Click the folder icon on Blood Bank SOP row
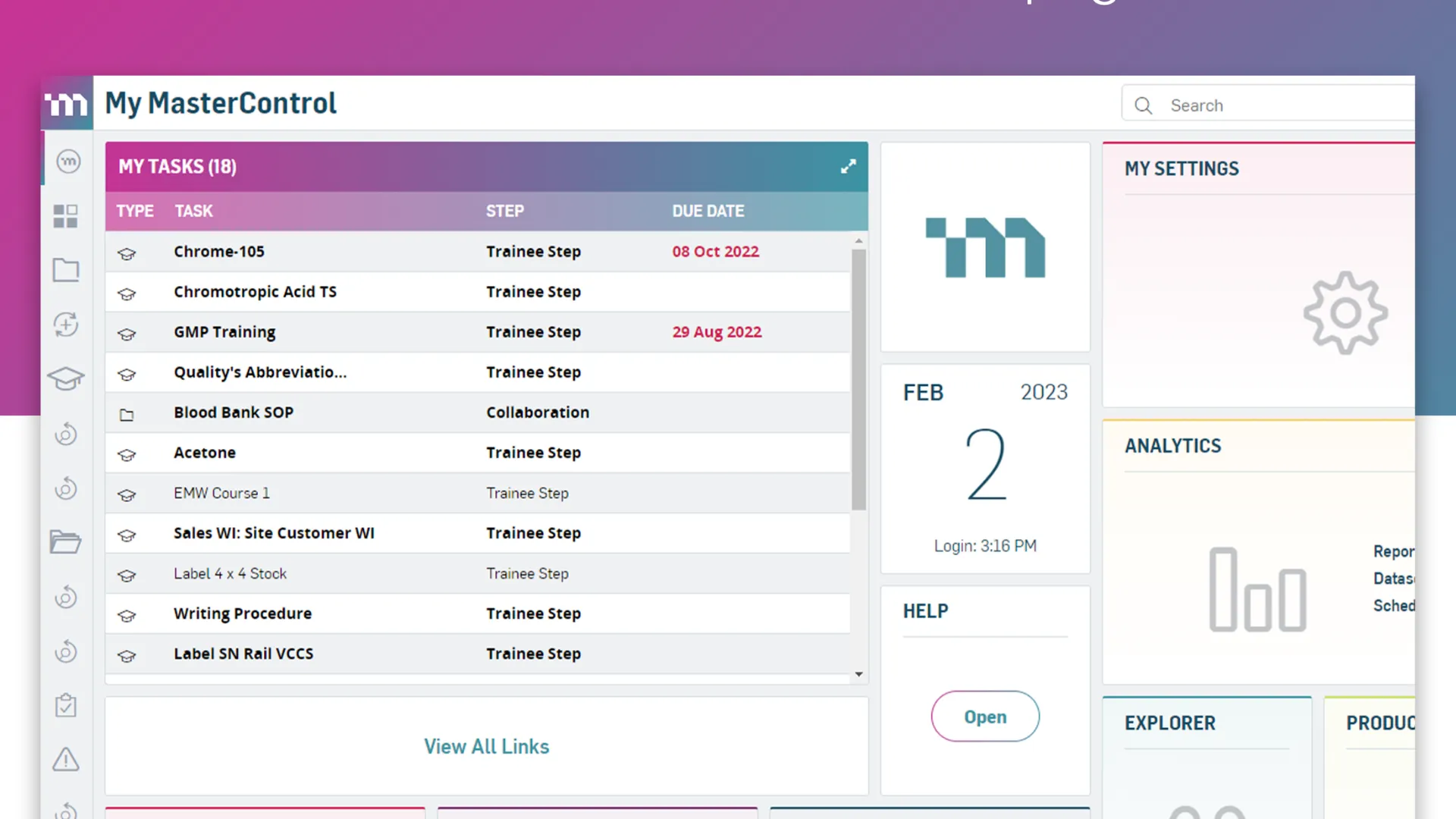Image resolution: width=1456 pixels, height=819 pixels. tap(127, 415)
